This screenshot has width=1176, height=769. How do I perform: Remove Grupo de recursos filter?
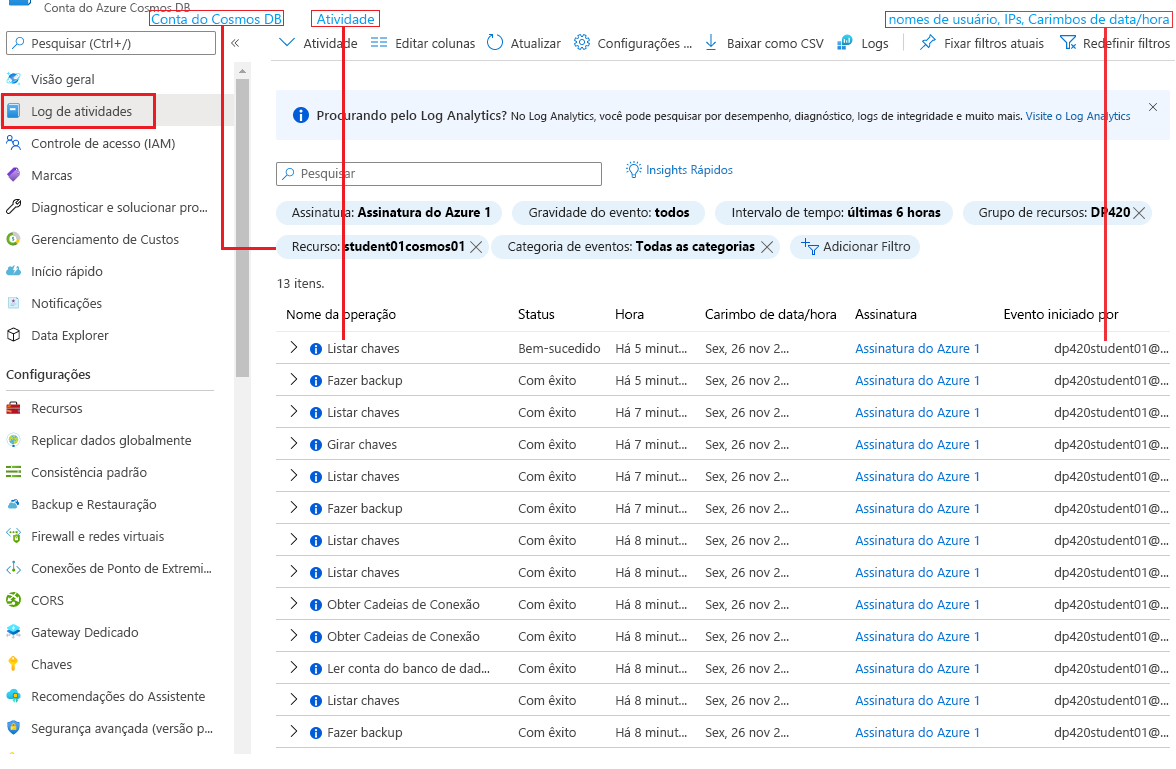pyautogui.click(x=1139, y=213)
